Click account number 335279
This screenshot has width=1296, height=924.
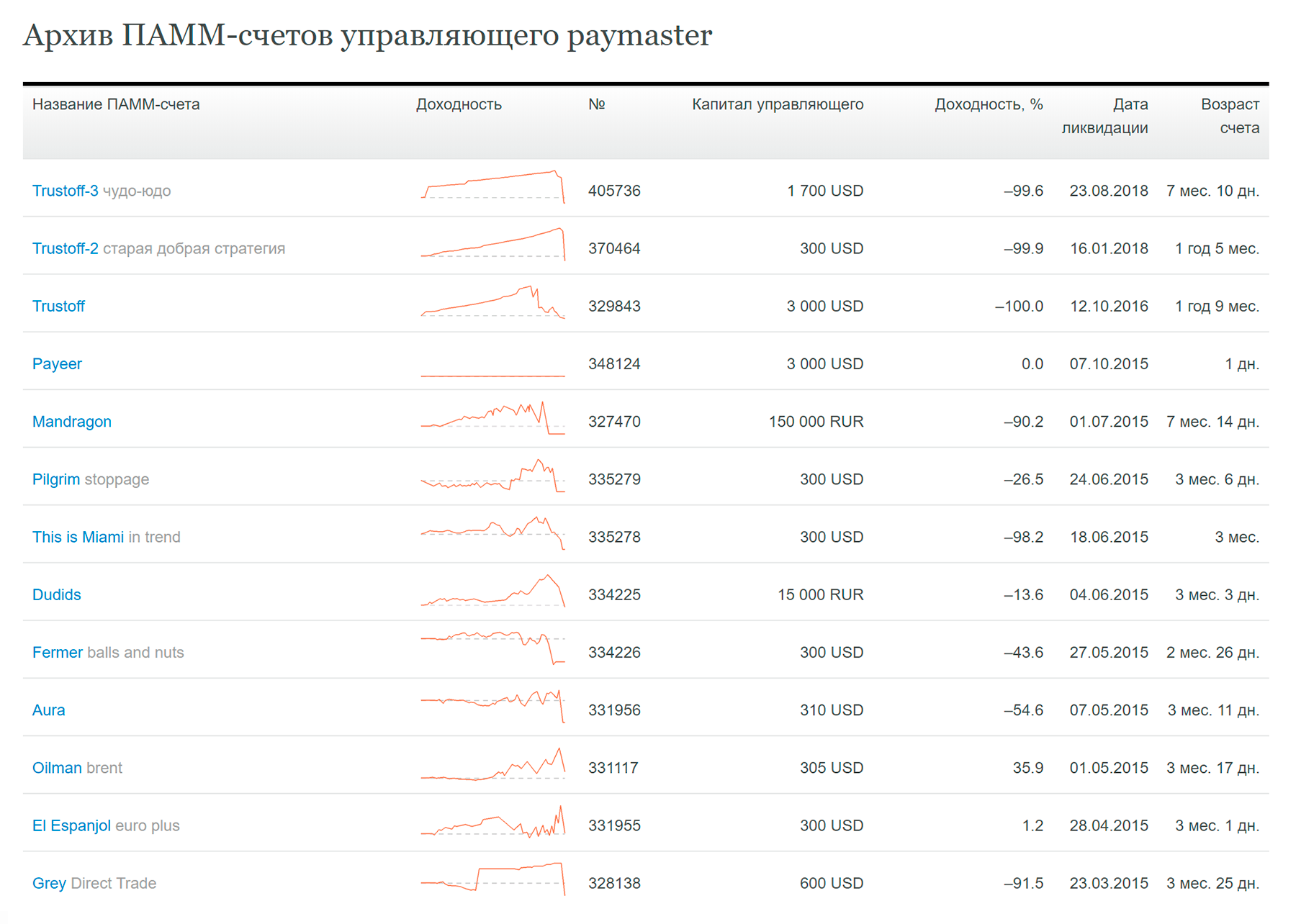point(614,479)
